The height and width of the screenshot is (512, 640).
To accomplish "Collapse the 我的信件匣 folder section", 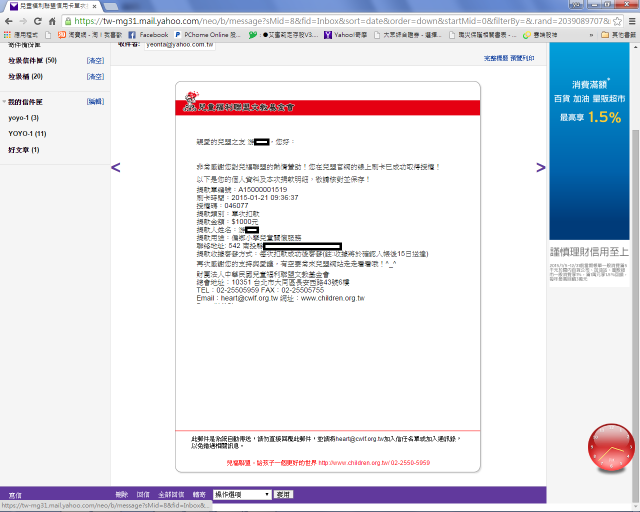I will tap(3, 102).
